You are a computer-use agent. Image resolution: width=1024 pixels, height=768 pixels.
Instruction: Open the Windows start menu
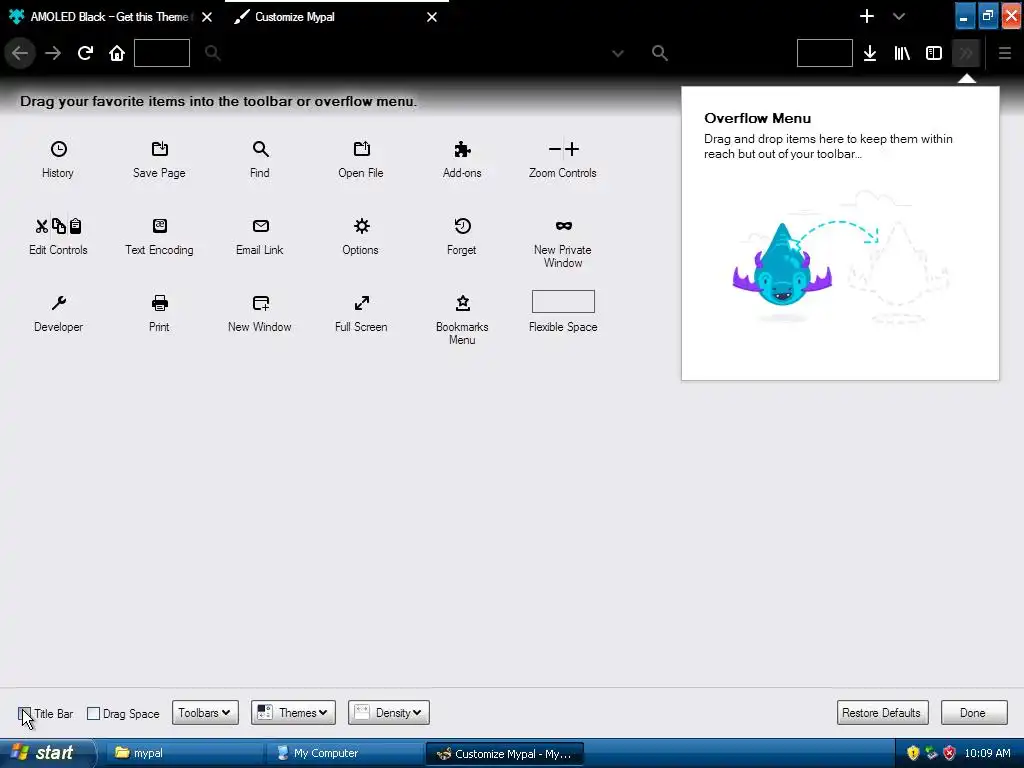point(46,753)
